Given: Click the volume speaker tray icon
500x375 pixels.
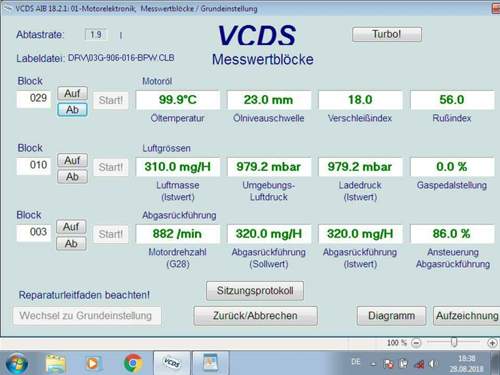Looking at the screenshot, I should [433, 364].
